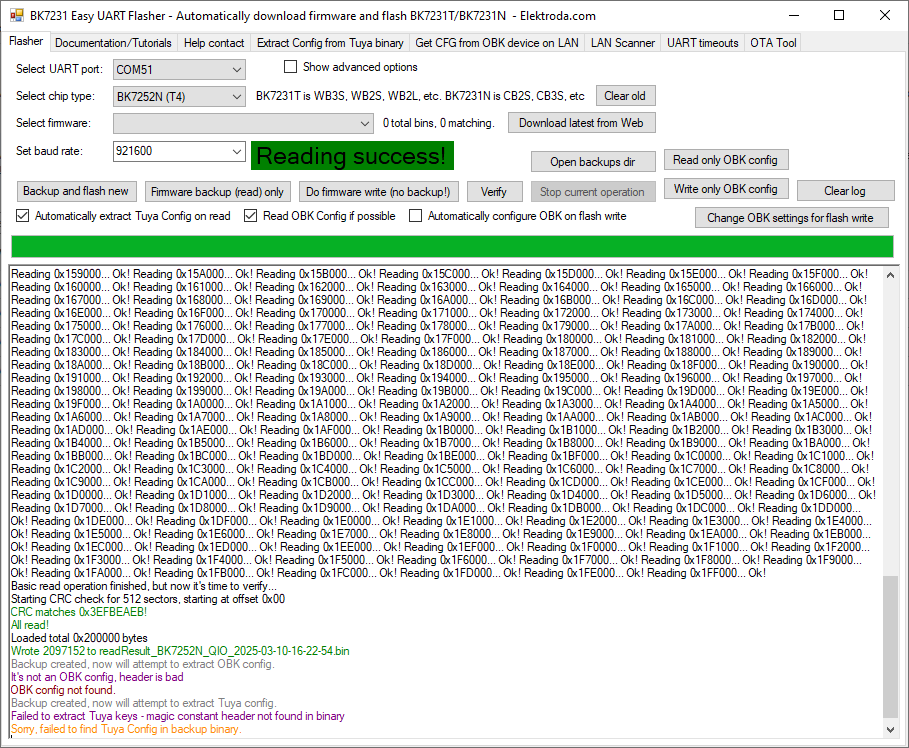The width and height of the screenshot is (909, 748).
Task: Click log line 'Loaded total 0x200000 bytes'
Action: (x=79, y=638)
